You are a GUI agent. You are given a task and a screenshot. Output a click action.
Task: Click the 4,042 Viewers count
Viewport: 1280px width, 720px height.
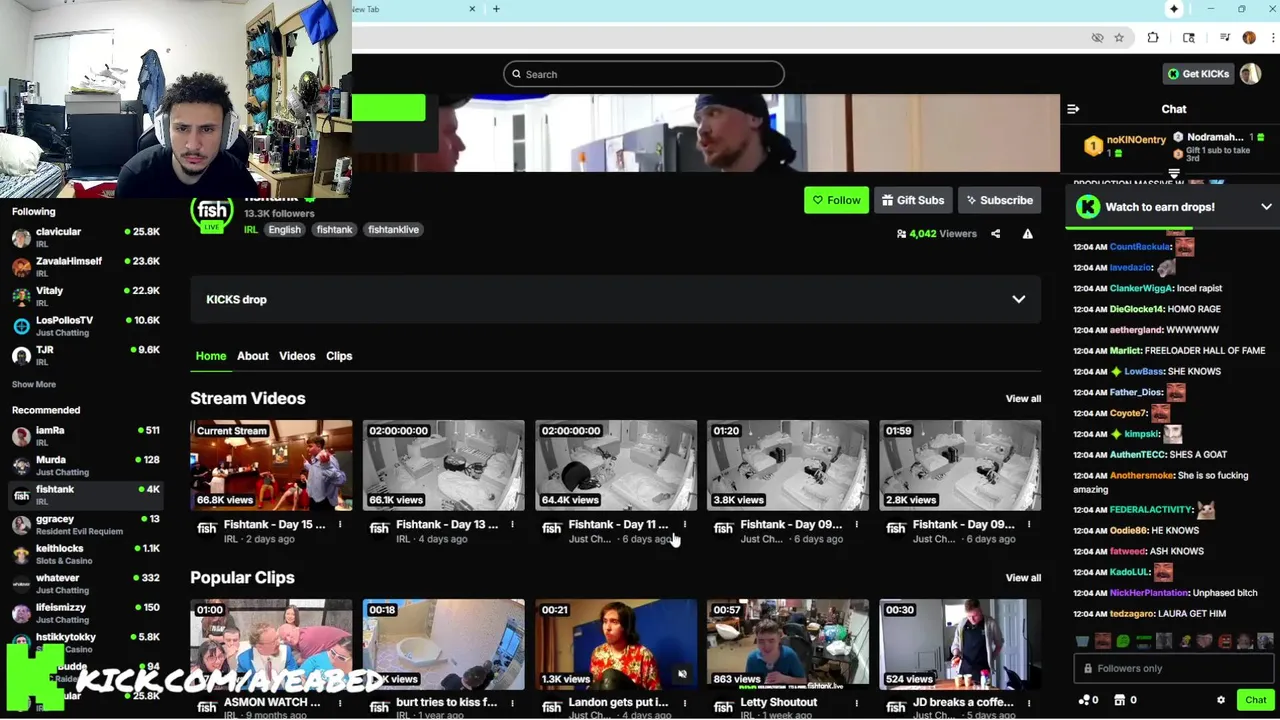936,234
